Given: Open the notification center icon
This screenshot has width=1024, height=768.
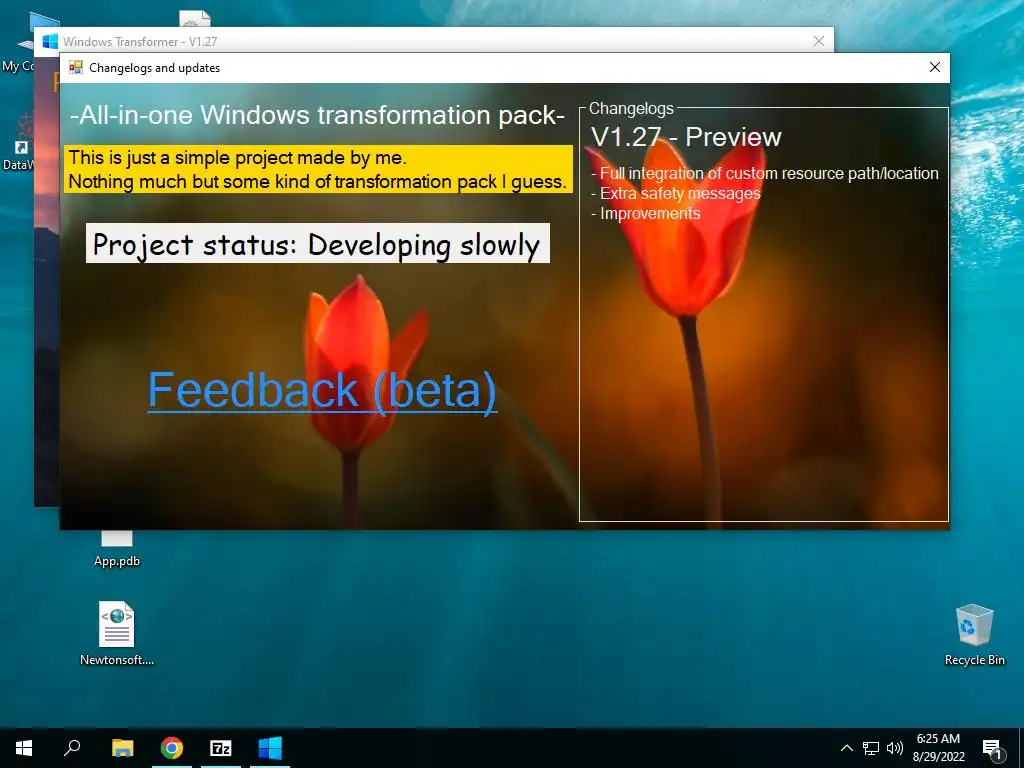Looking at the screenshot, I should pyautogui.click(x=992, y=748).
